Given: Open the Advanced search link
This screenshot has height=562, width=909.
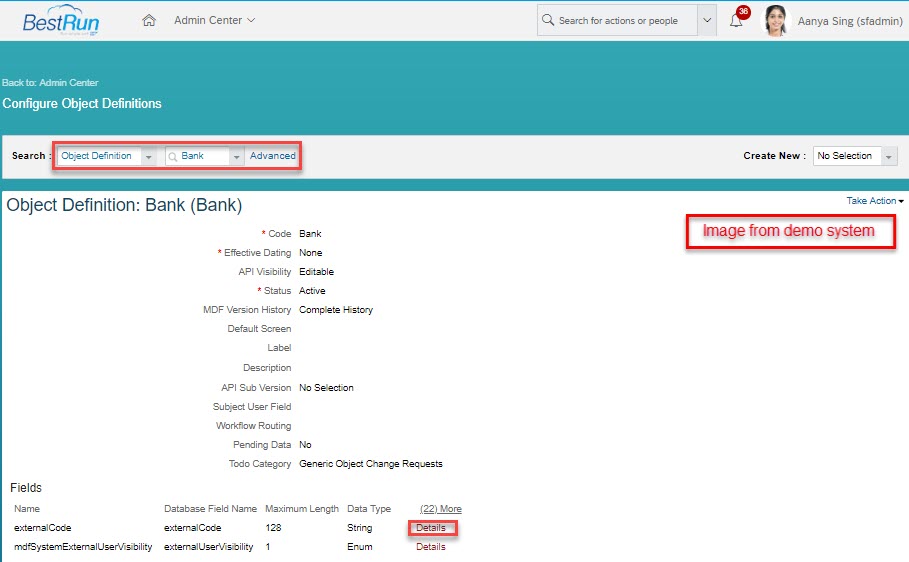Looking at the screenshot, I should click(x=272, y=155).
